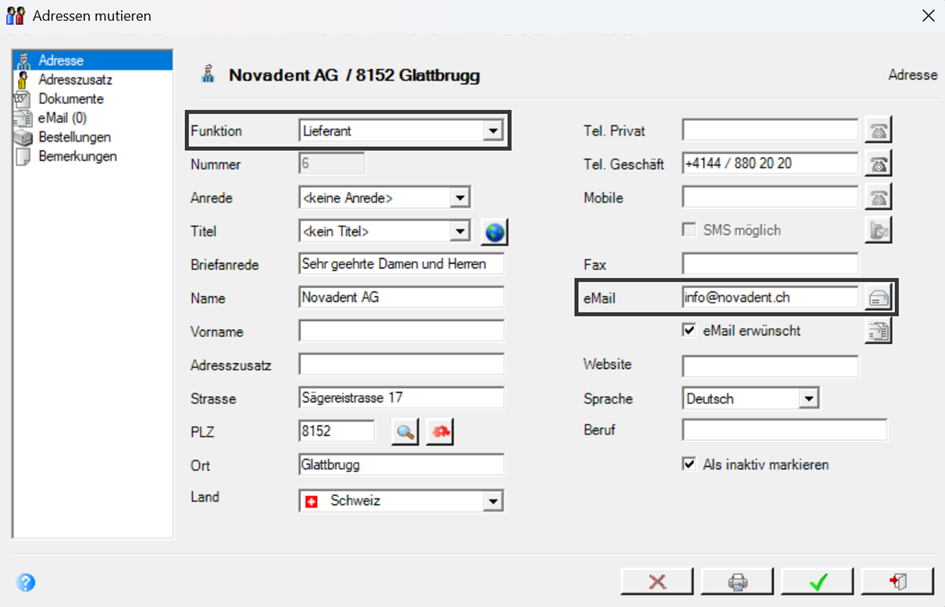Click the globe icon next to Titel
This screenshot has height=607, width=945.
click(494, 232)
